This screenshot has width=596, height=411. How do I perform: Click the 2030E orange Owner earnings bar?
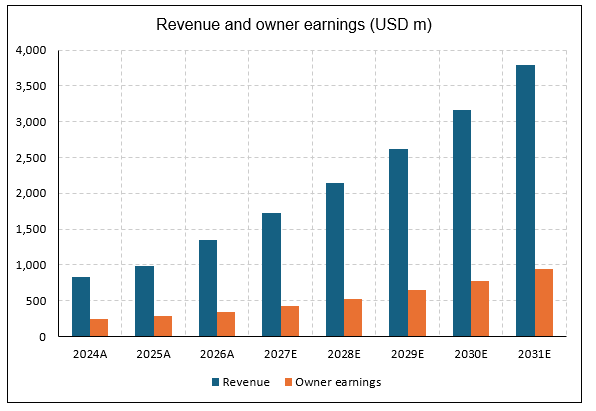click(480, 309)
